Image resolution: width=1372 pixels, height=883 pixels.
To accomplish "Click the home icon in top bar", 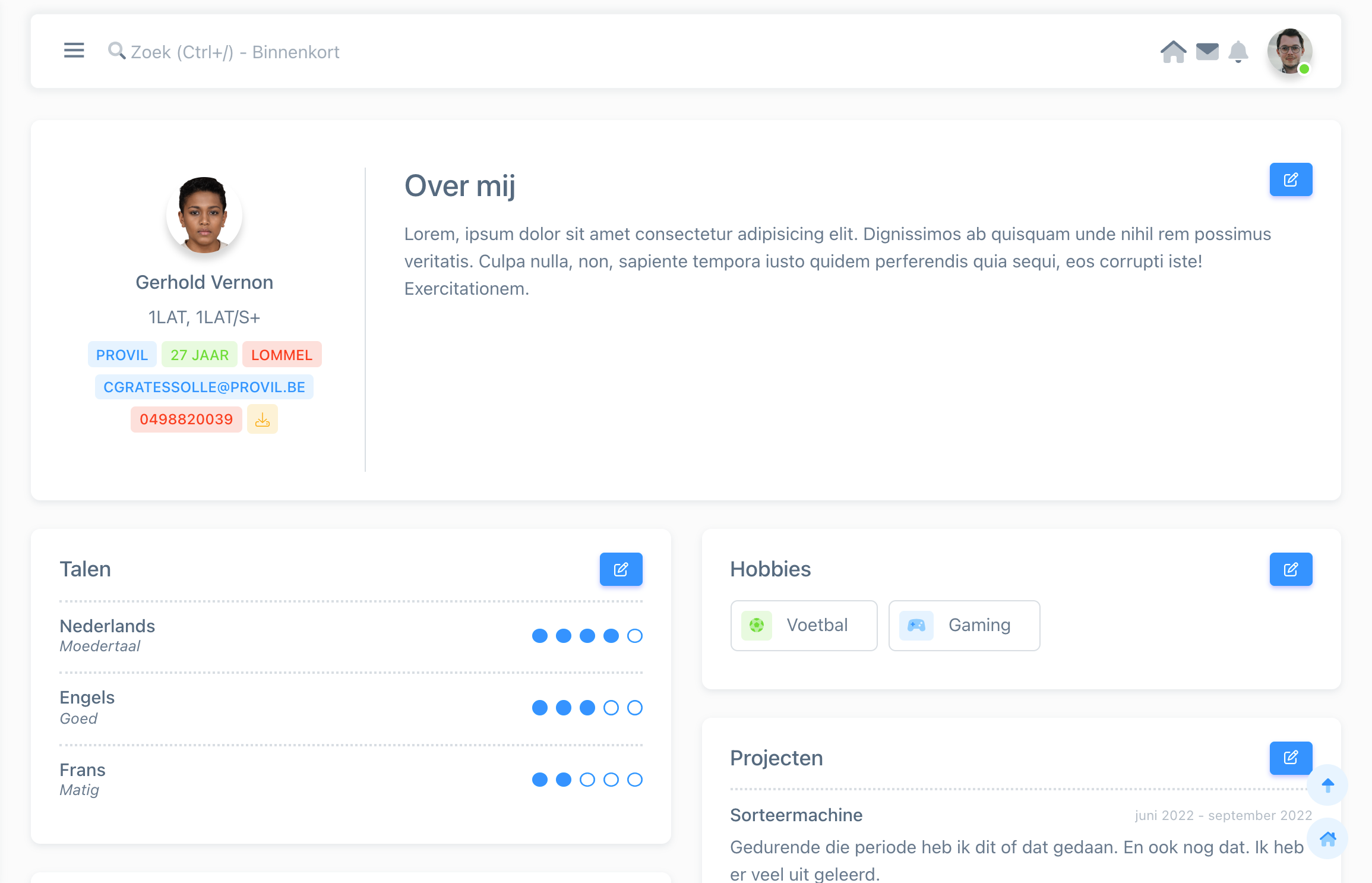I will point(1173,52).
